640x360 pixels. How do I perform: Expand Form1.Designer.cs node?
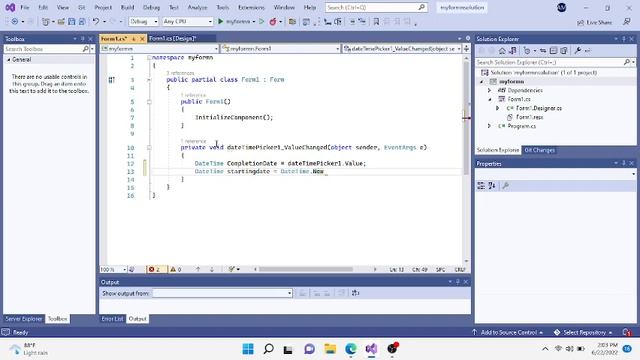[x=498, y=108]
